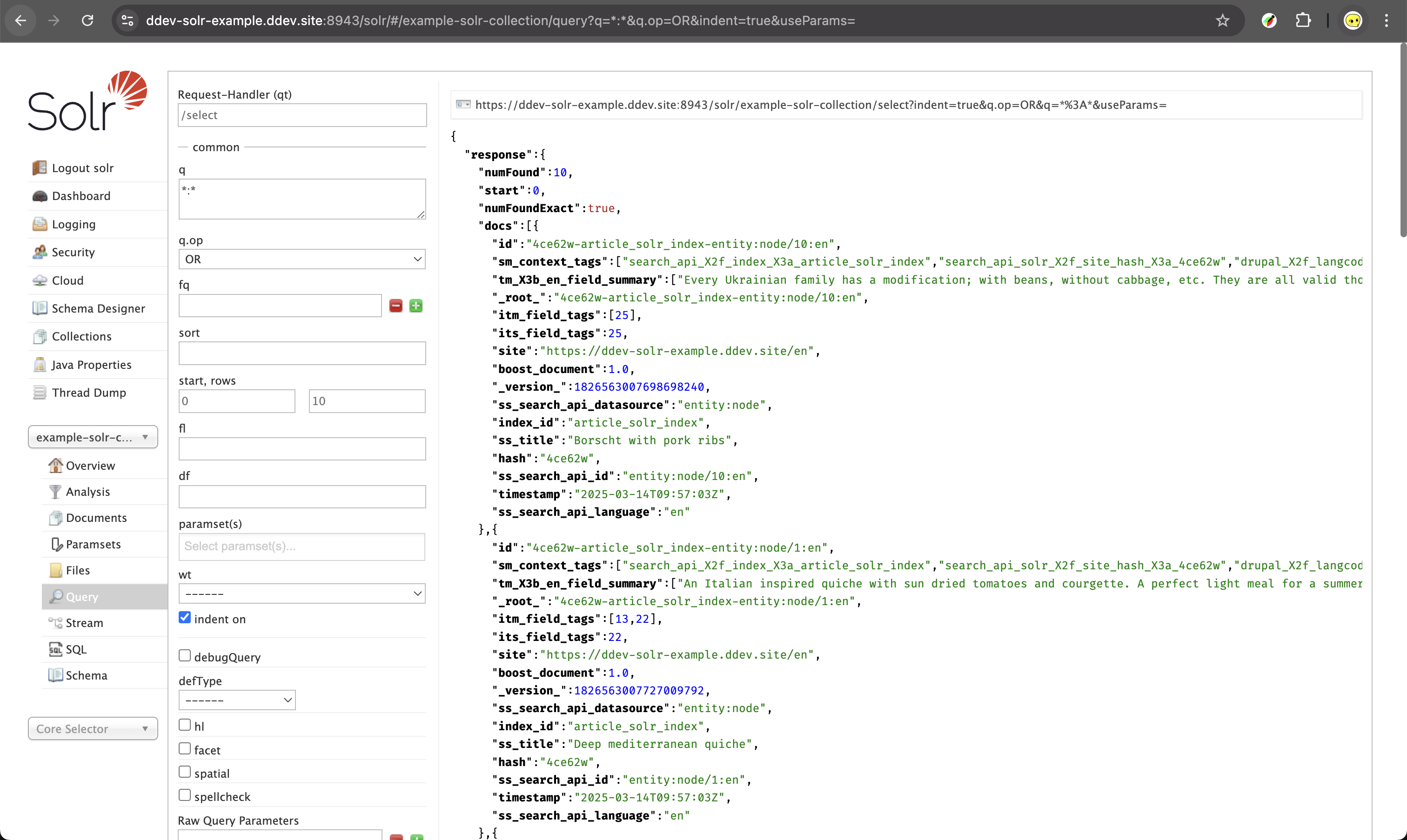Open the q.op OR dropdown
This screenshot has width=1407, height=840.
(x=302, y=259)
